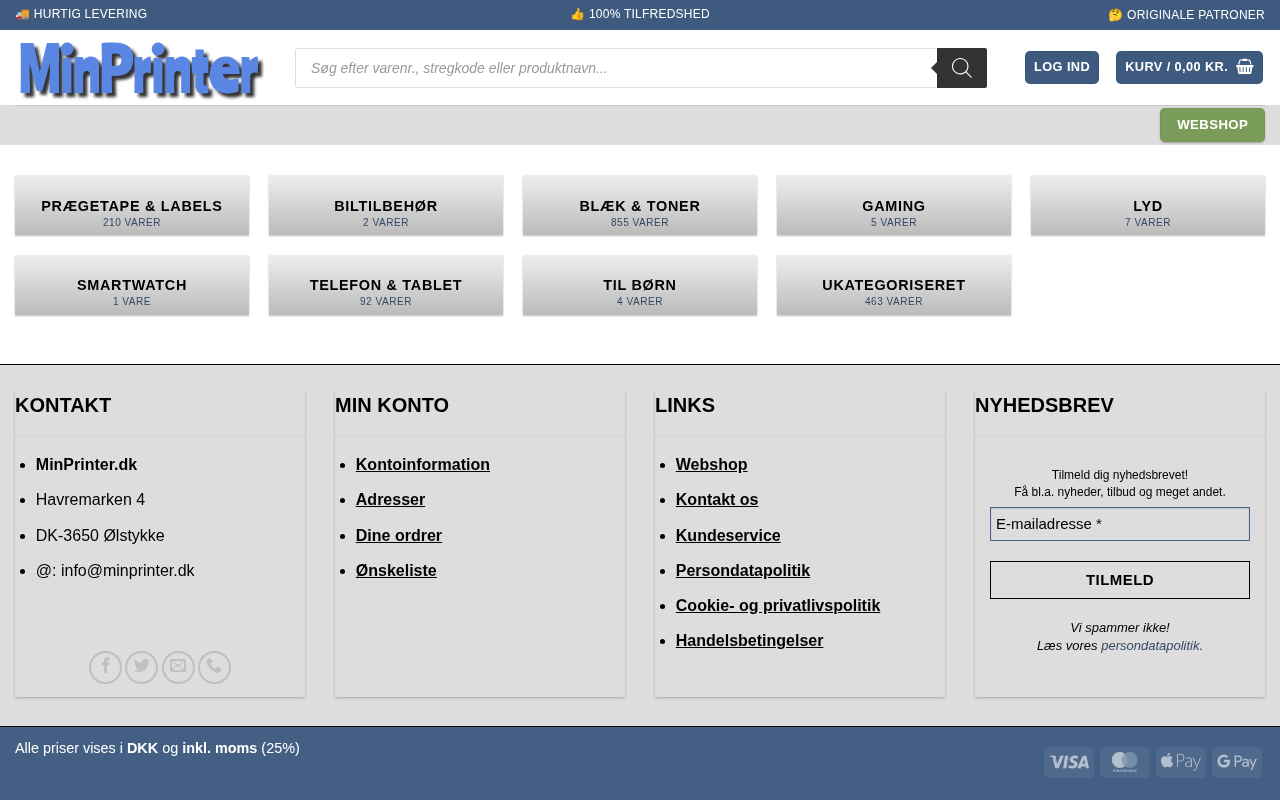Open the KURV / 0,00 KR. cart button
This screenshot has width=1280, height=800.
click(1189, 67)
